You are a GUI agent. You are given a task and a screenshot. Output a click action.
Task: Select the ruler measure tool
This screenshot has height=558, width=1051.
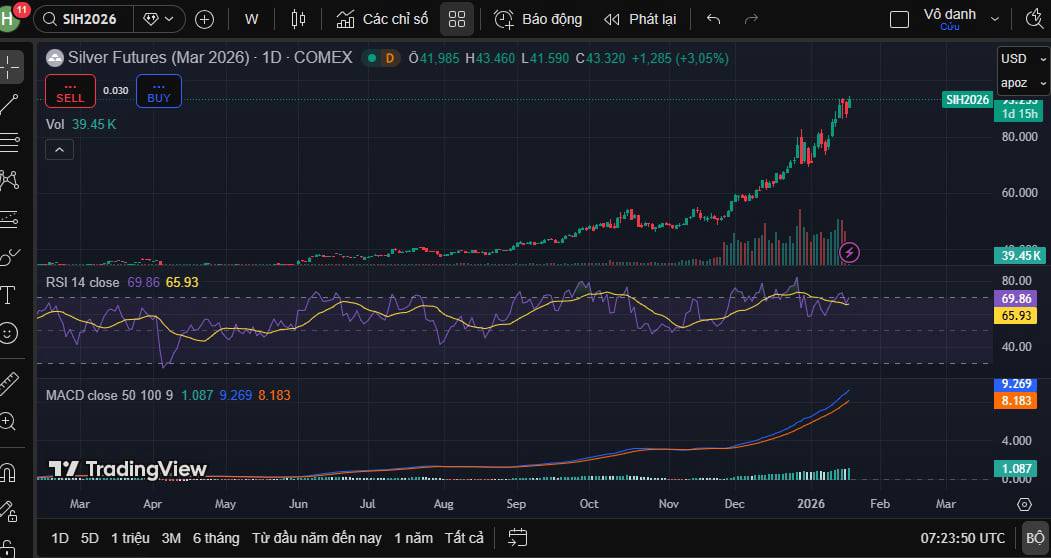pyautogui.click(x=9, y=383)
